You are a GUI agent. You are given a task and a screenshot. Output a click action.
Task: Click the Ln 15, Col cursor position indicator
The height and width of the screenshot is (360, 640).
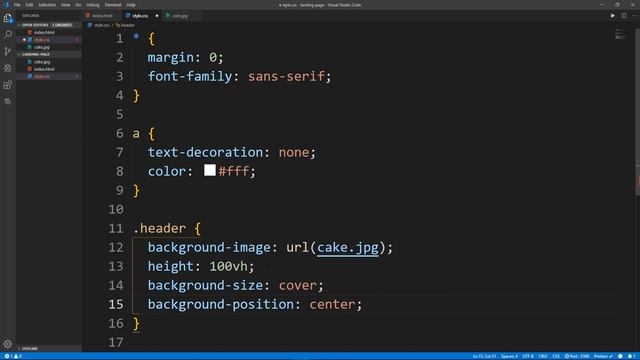pos(484,356)
